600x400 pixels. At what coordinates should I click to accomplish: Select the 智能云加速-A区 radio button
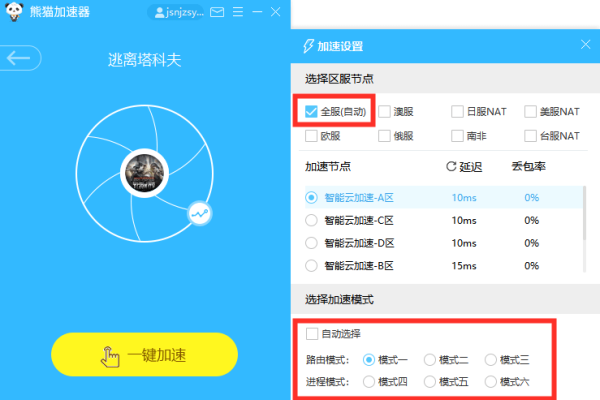coord(311,198)
